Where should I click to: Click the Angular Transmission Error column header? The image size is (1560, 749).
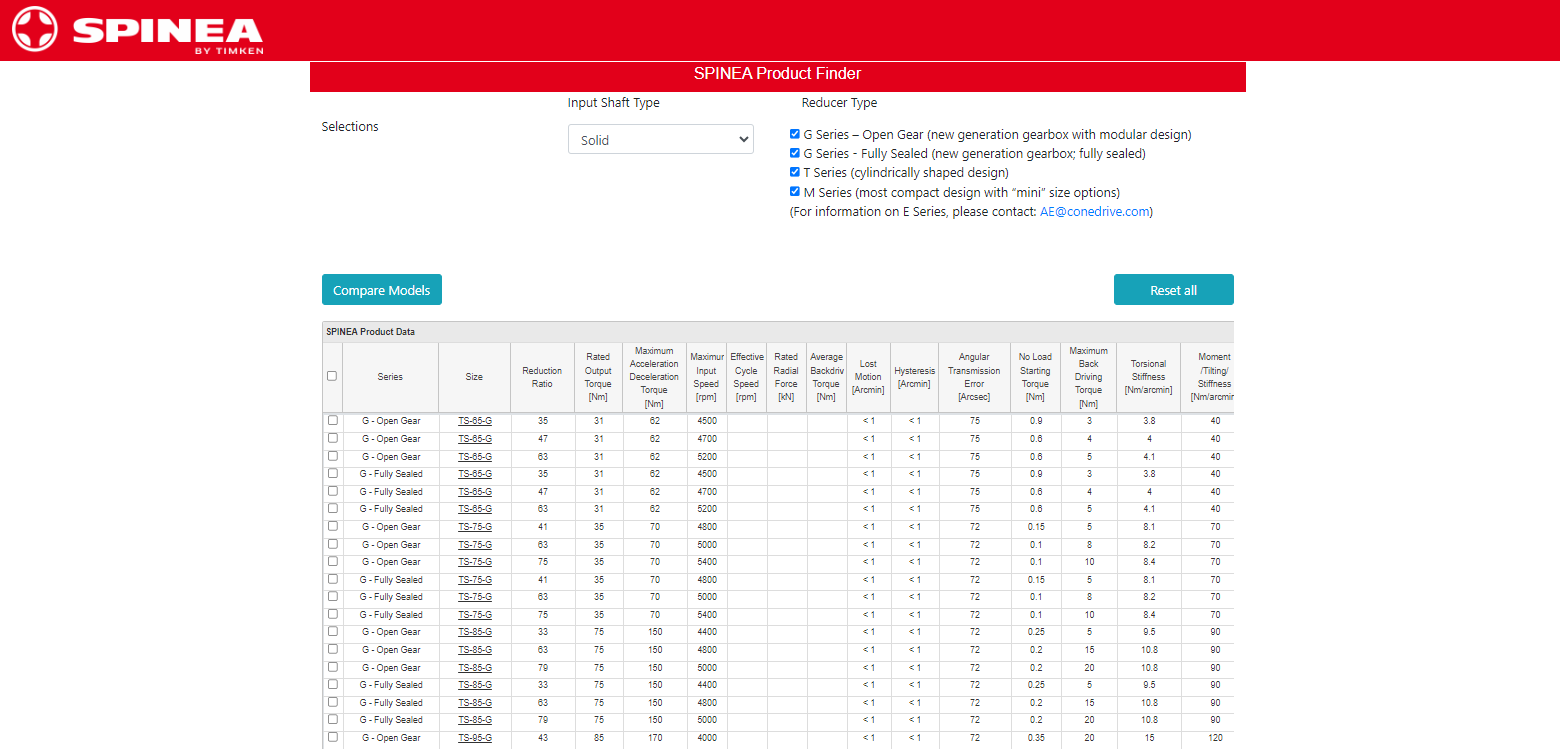tap(974, 377)
